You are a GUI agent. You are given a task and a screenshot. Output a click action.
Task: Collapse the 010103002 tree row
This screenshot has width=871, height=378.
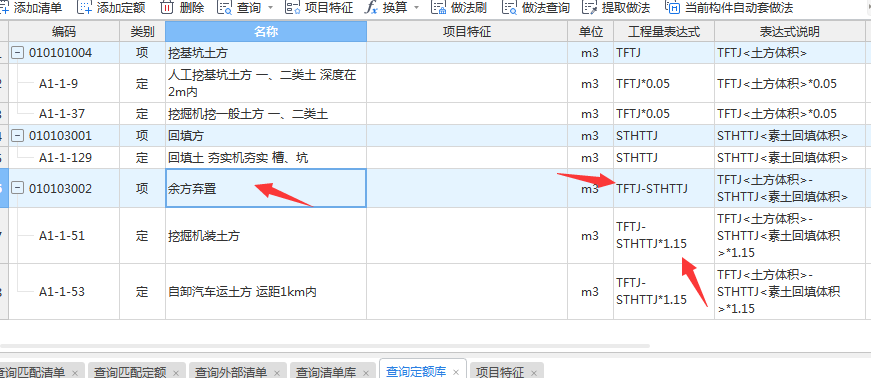pos(18,188)
